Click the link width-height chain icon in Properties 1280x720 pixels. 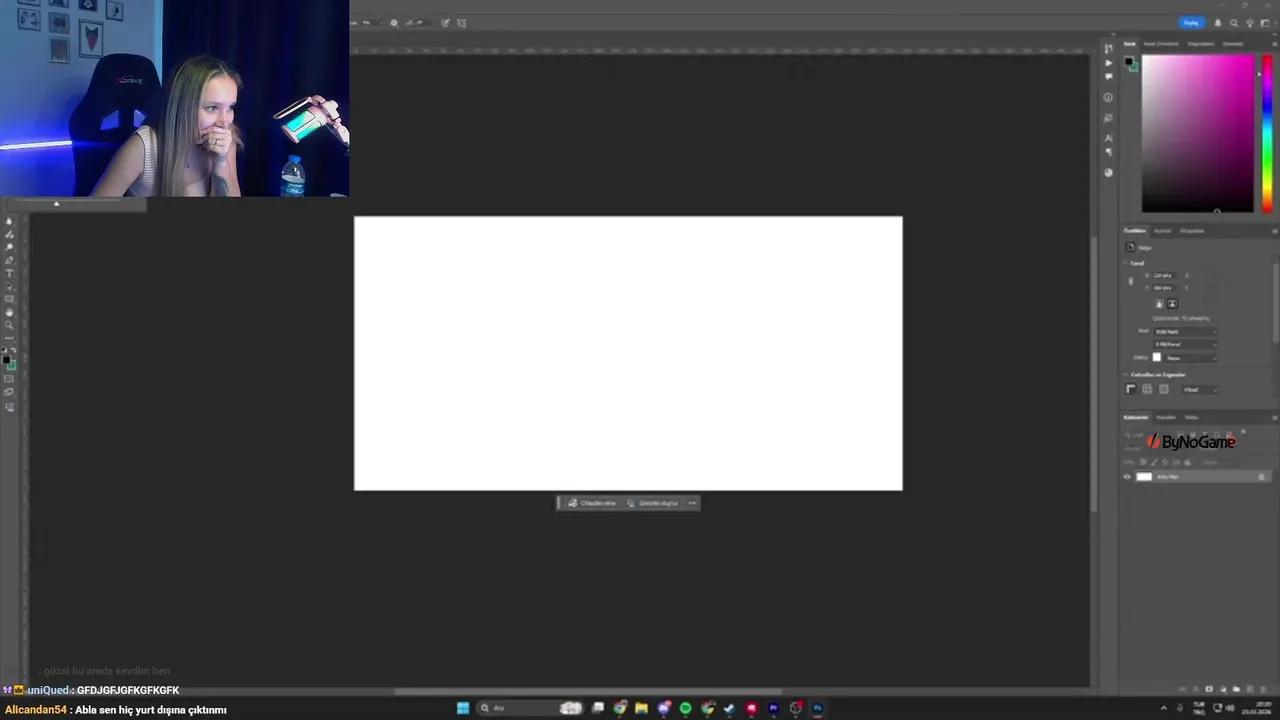coord(1130,281)
